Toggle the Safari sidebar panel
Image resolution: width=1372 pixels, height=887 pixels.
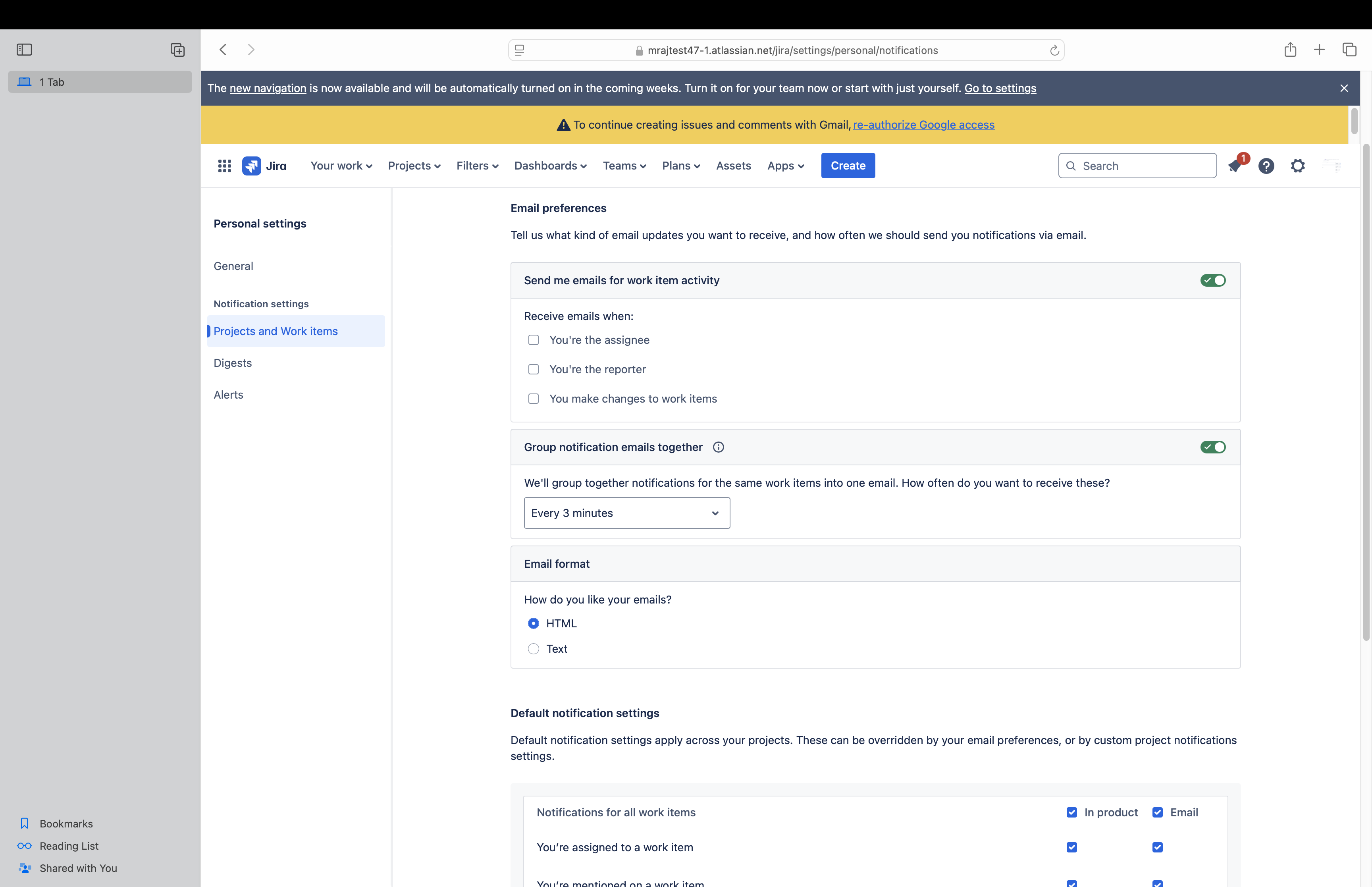click(24, 50)
